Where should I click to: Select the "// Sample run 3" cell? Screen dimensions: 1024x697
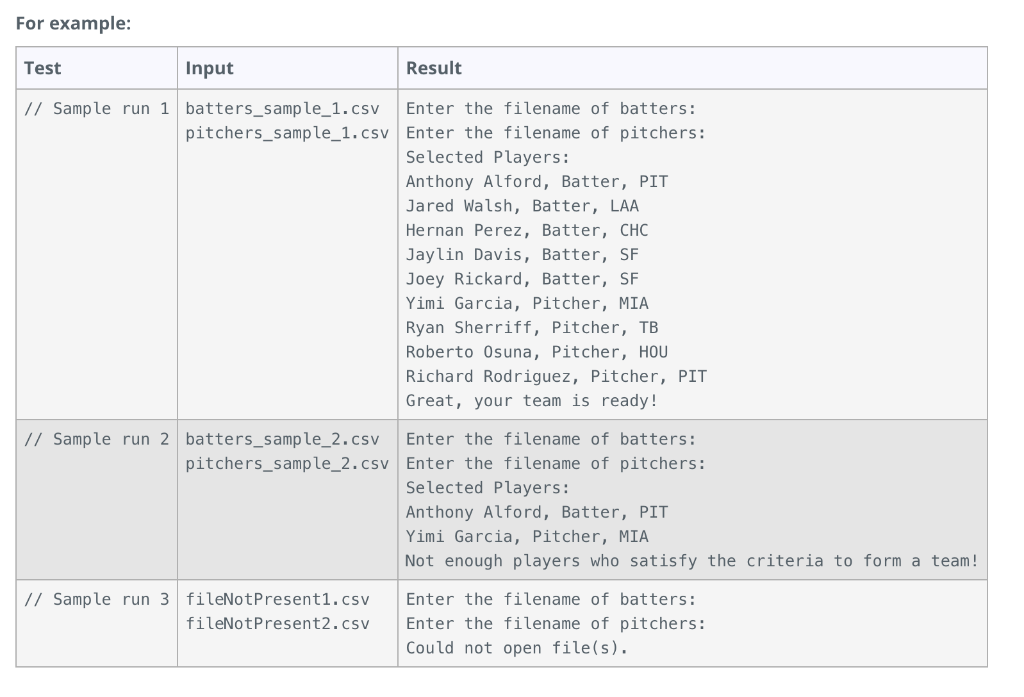[x=96, y=599]
